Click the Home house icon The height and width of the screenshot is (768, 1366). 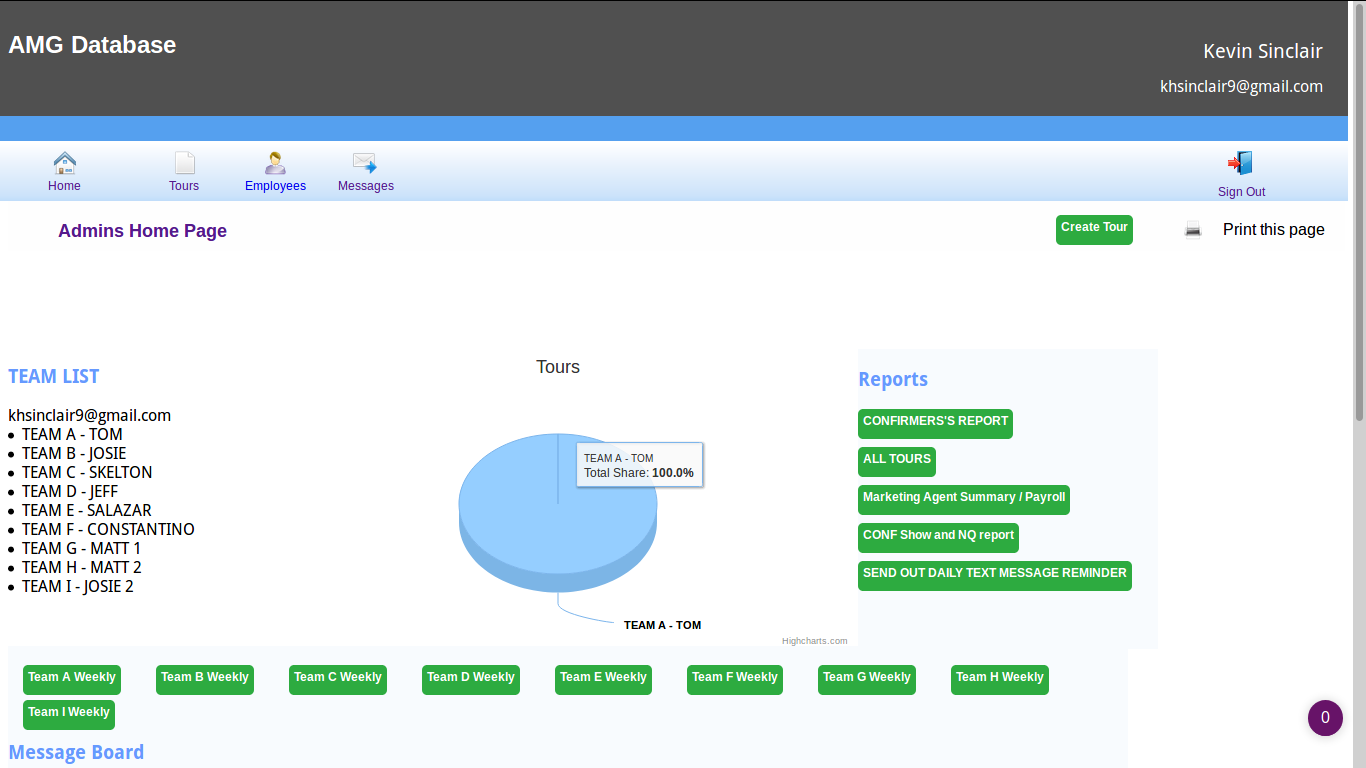65,163
